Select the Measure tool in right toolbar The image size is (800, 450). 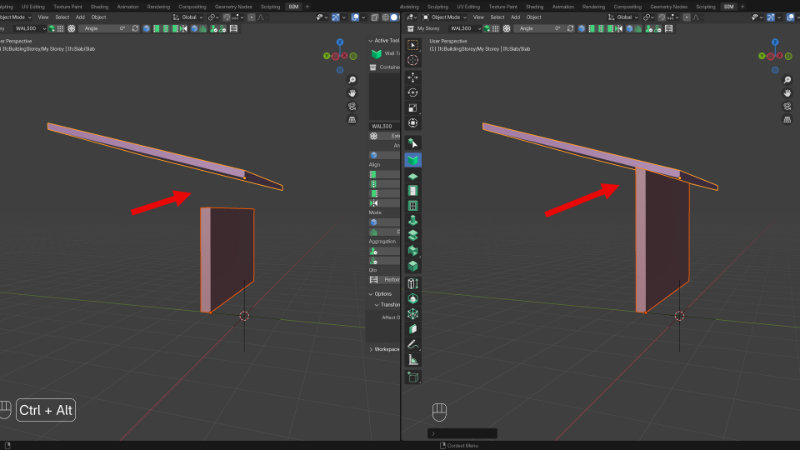(x=413, y=360)
